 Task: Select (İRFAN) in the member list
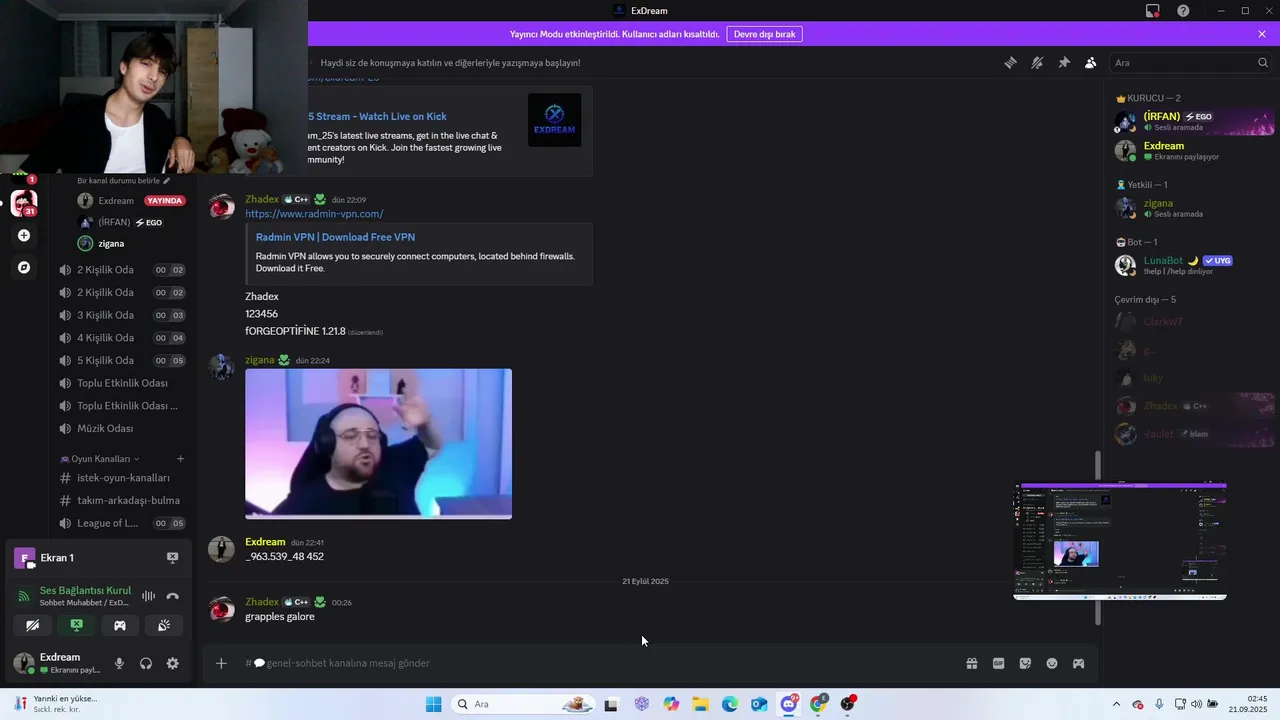(x=1194, y=122)
